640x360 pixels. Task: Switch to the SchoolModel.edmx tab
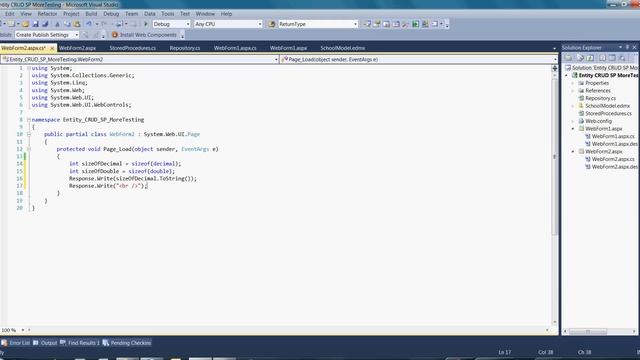point(342,48)
